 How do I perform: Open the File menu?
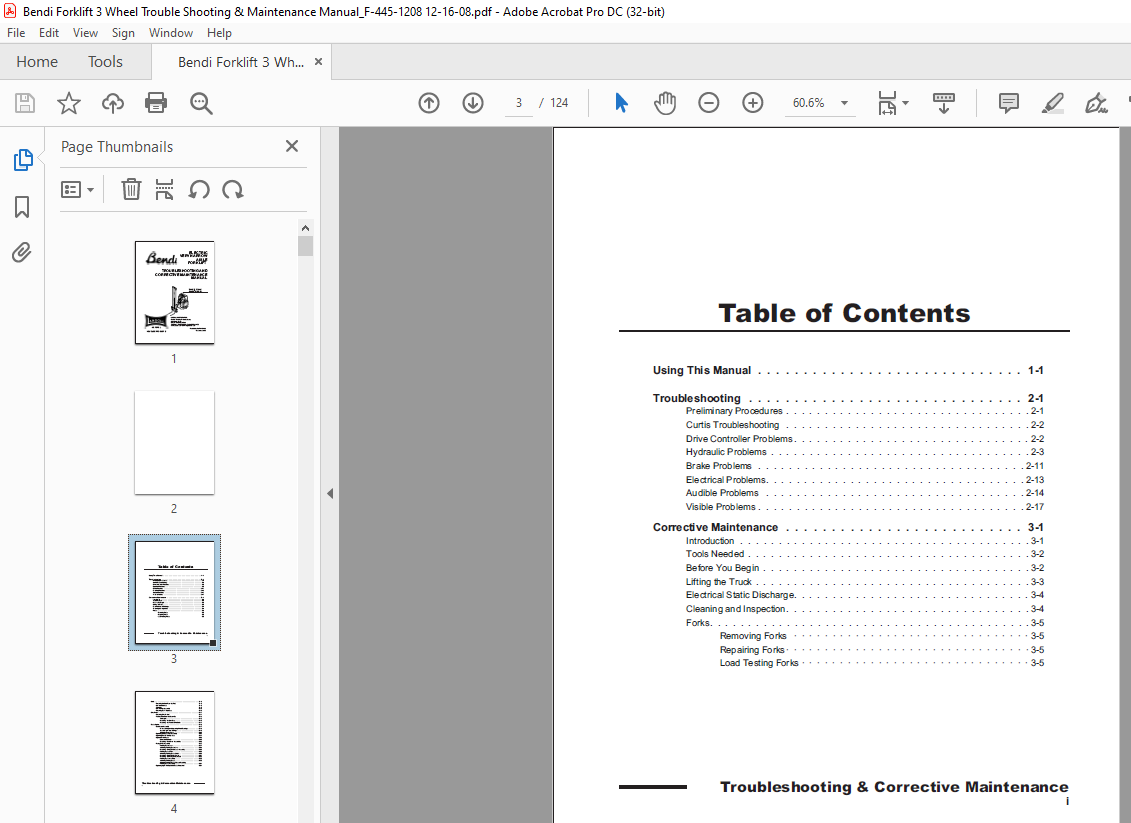coord(16,32)
